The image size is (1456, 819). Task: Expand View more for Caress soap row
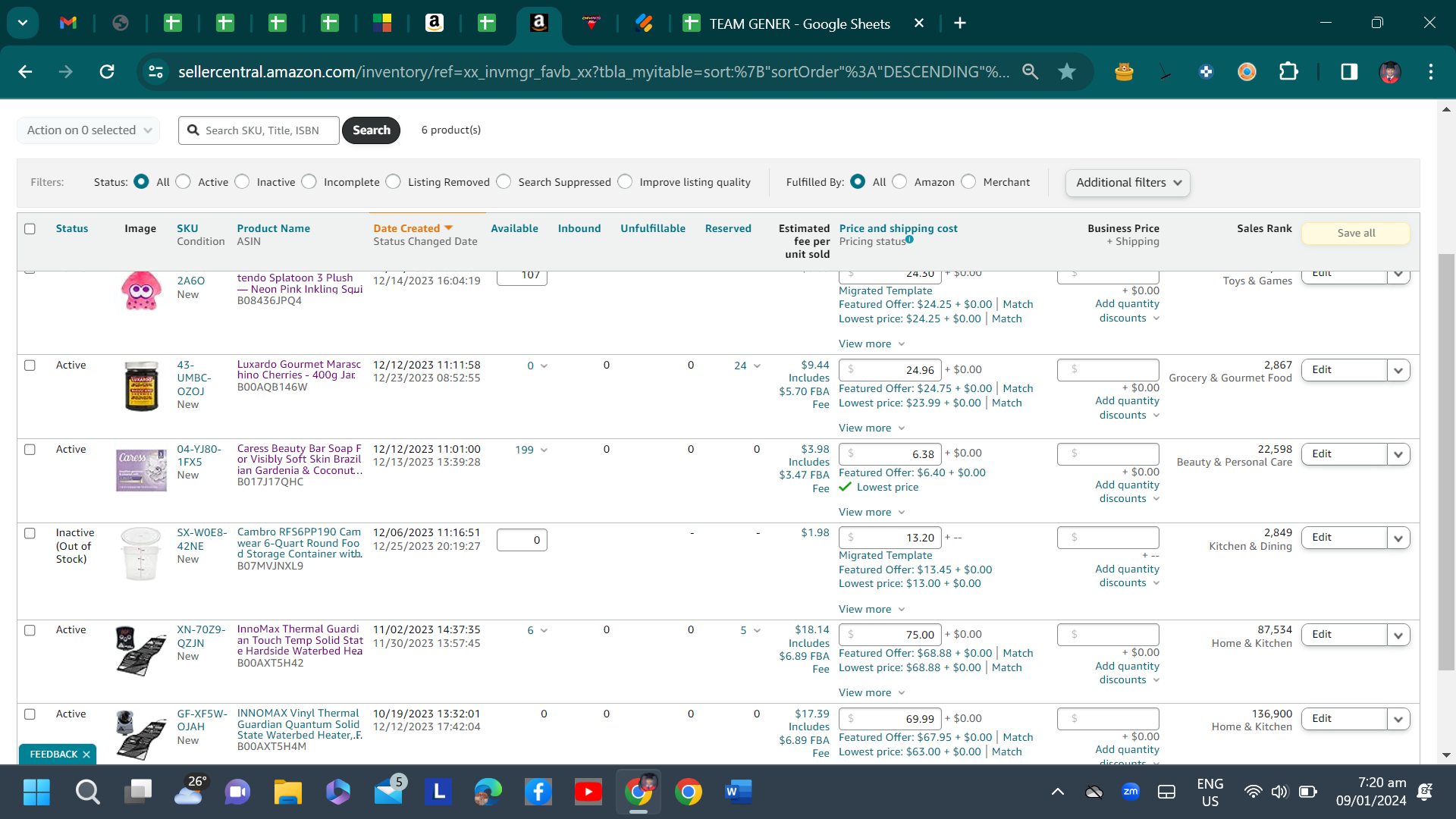coord(871,513)
